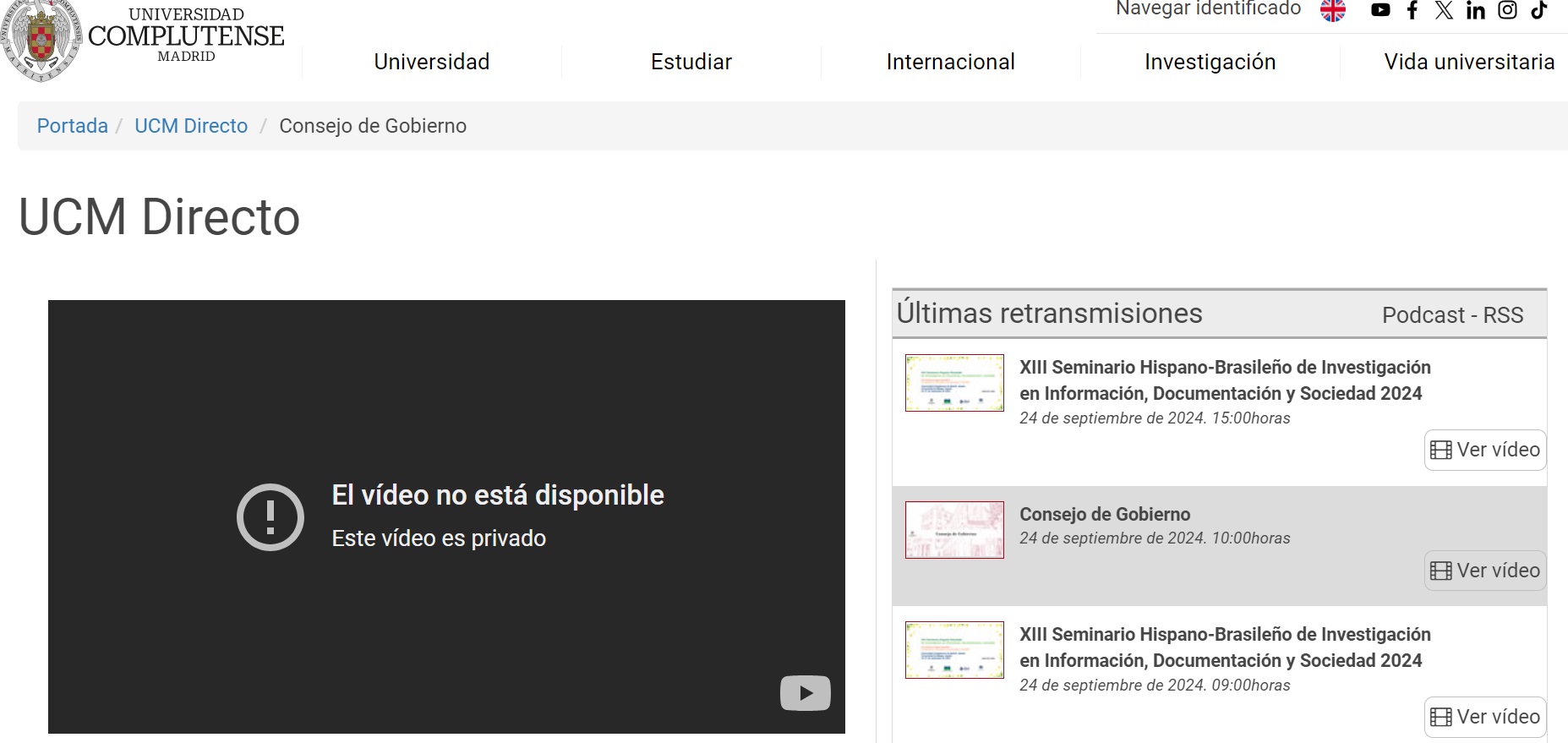Open the Internacional menu

pos(950,62)
